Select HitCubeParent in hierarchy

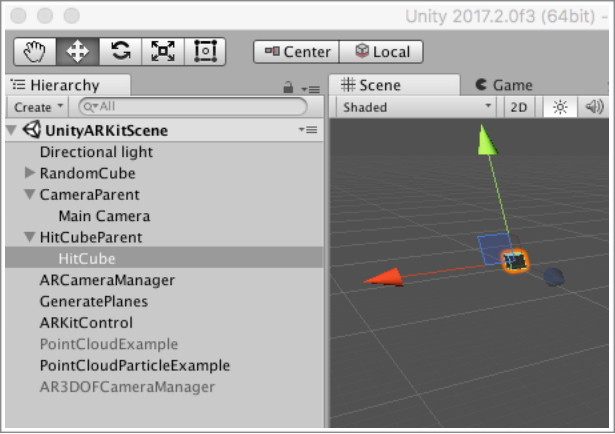pos(91,237)
